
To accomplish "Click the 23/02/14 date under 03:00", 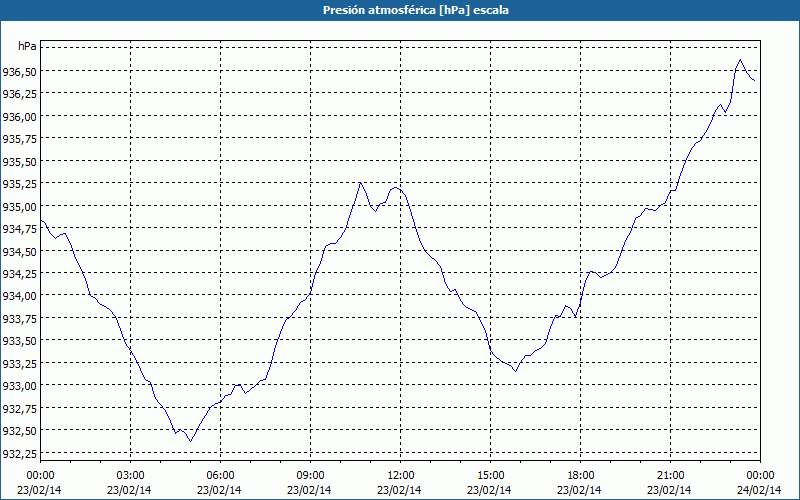I will pyautogui.click(x=129, y=490).
